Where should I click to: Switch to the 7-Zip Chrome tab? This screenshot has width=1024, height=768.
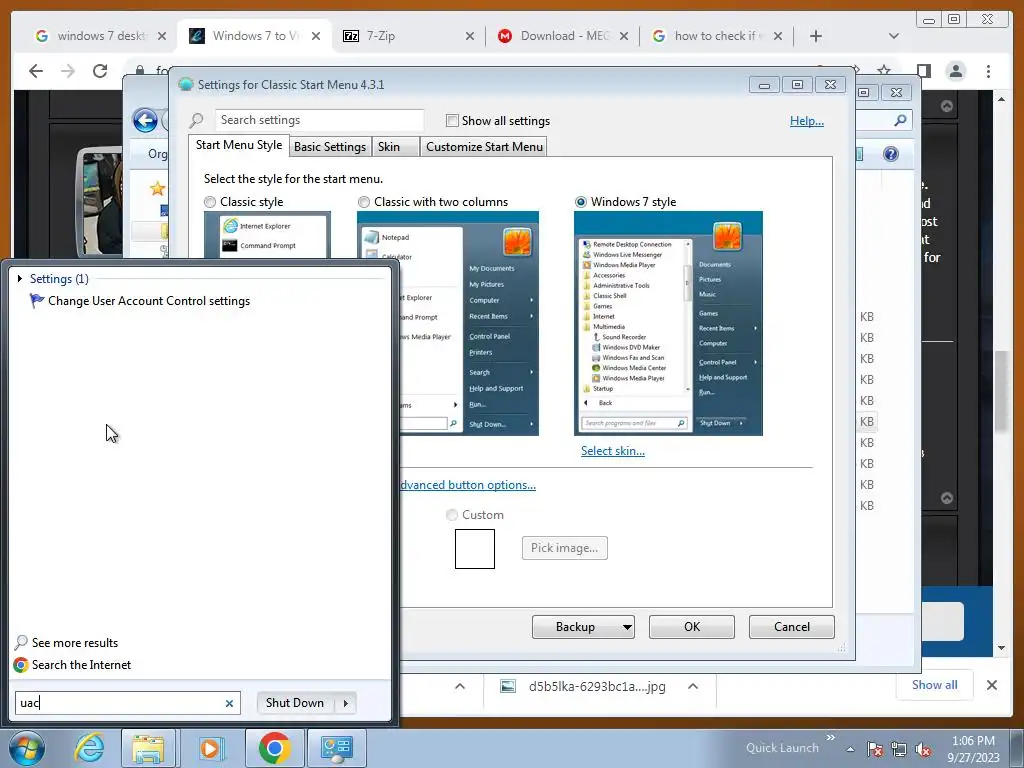coord(409,36)
